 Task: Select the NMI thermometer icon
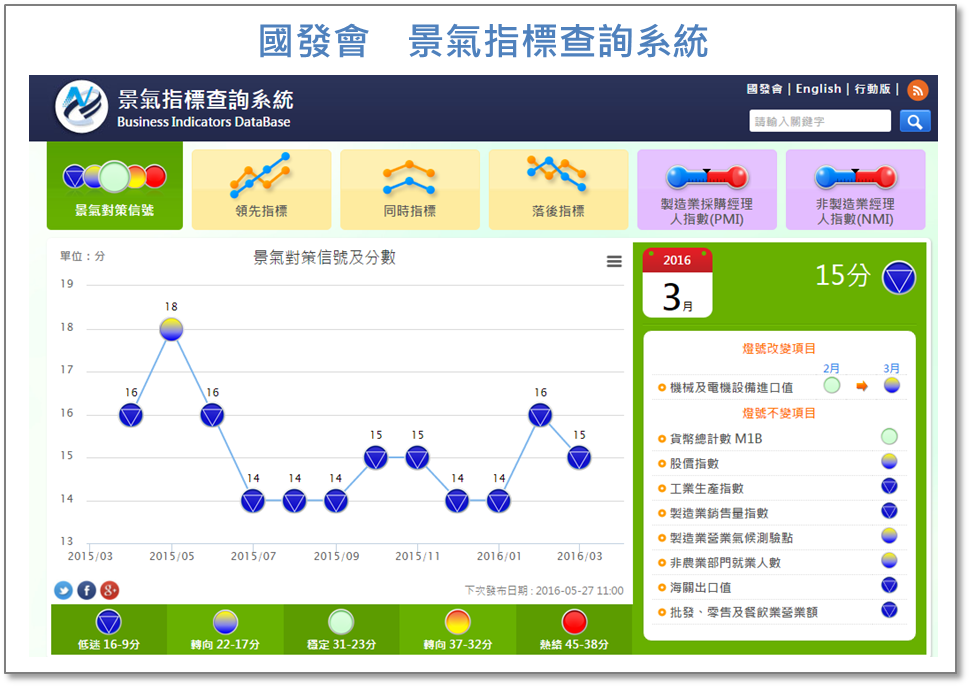(x=855, y=180)
